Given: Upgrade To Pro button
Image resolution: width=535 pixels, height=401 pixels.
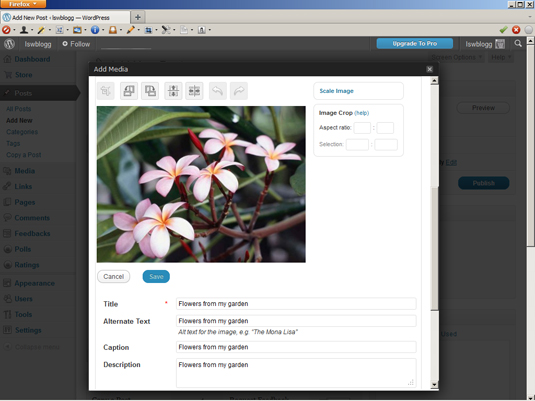Looking at the screenshot, I should click(x=415, y=44).
